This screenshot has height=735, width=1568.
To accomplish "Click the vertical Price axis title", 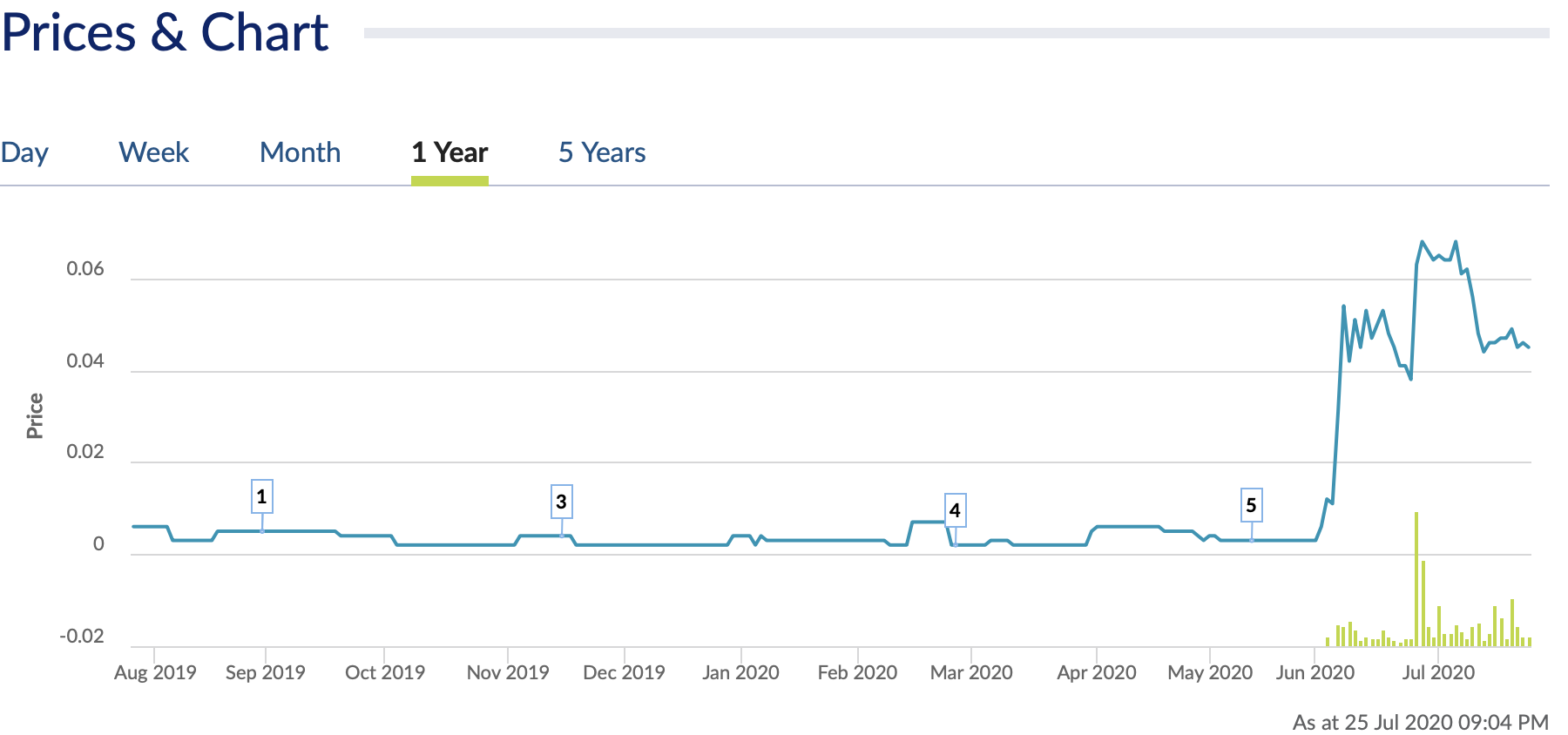I will (35, 415).
